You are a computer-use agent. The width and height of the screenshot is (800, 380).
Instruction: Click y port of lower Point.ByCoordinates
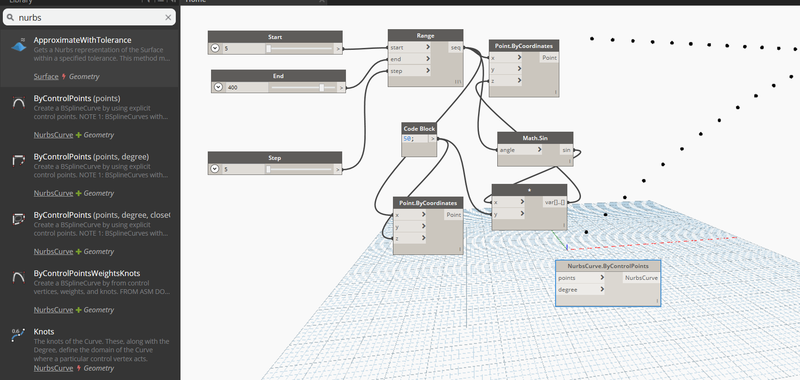tap(410, 226)
